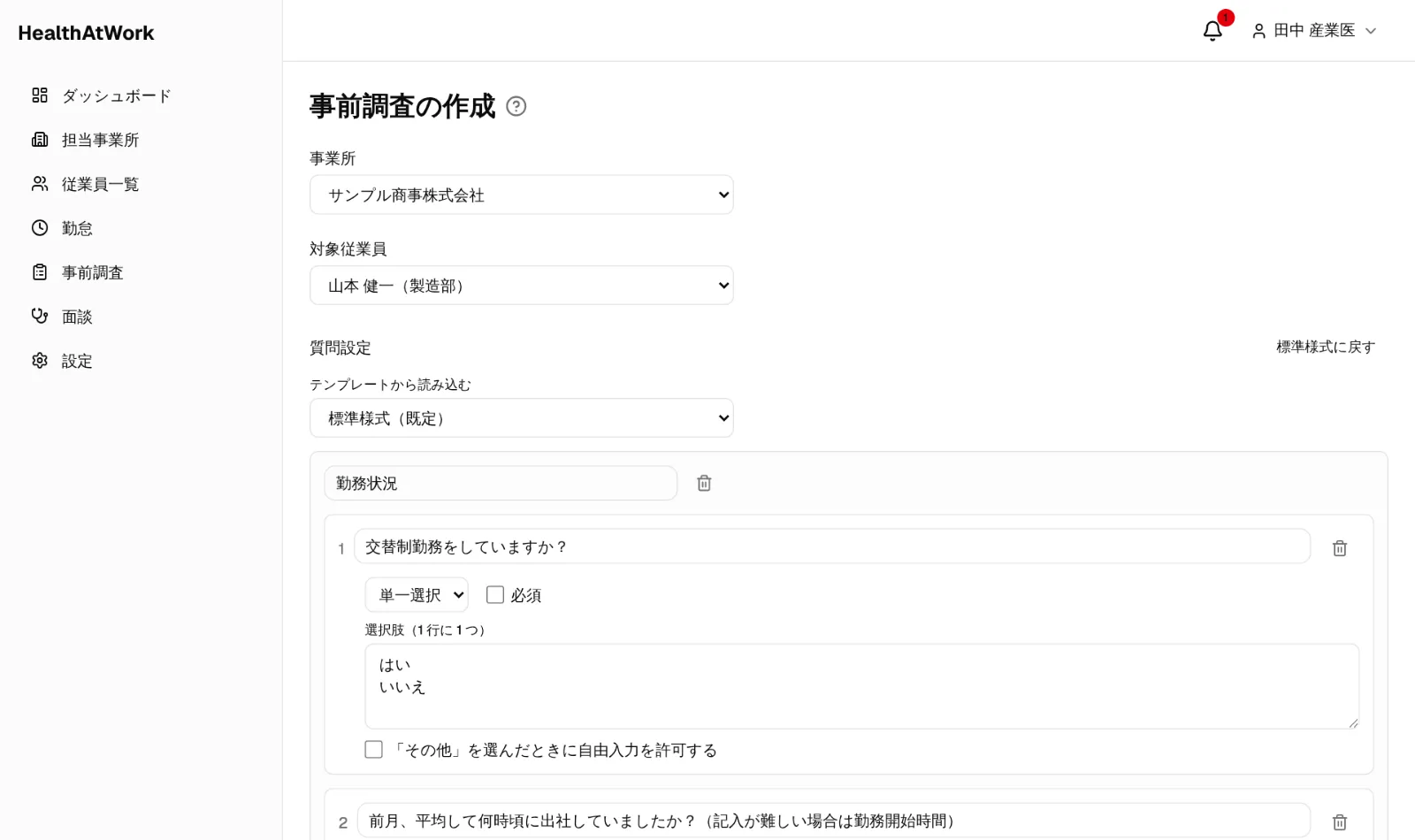Click the 面談 stethoscope icon
The width and height of the screenshot is (1415, 840).
[40, 317]
